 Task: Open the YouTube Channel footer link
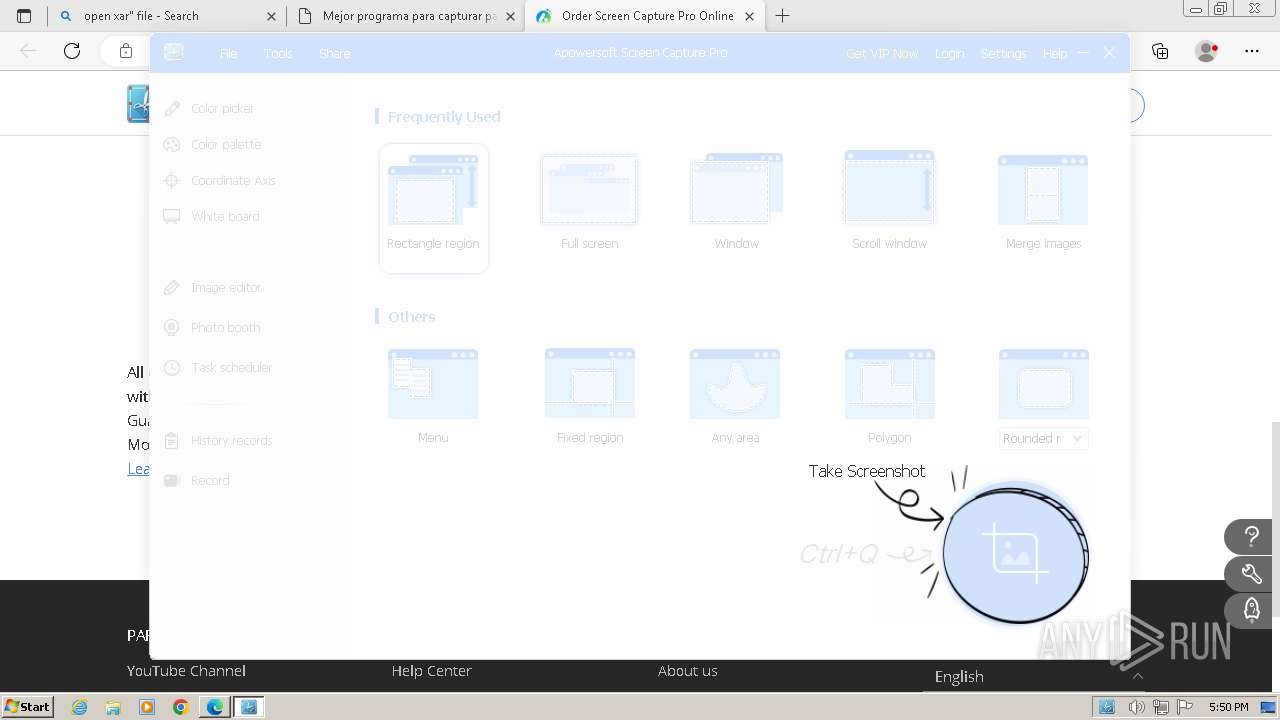click(186, 671)
